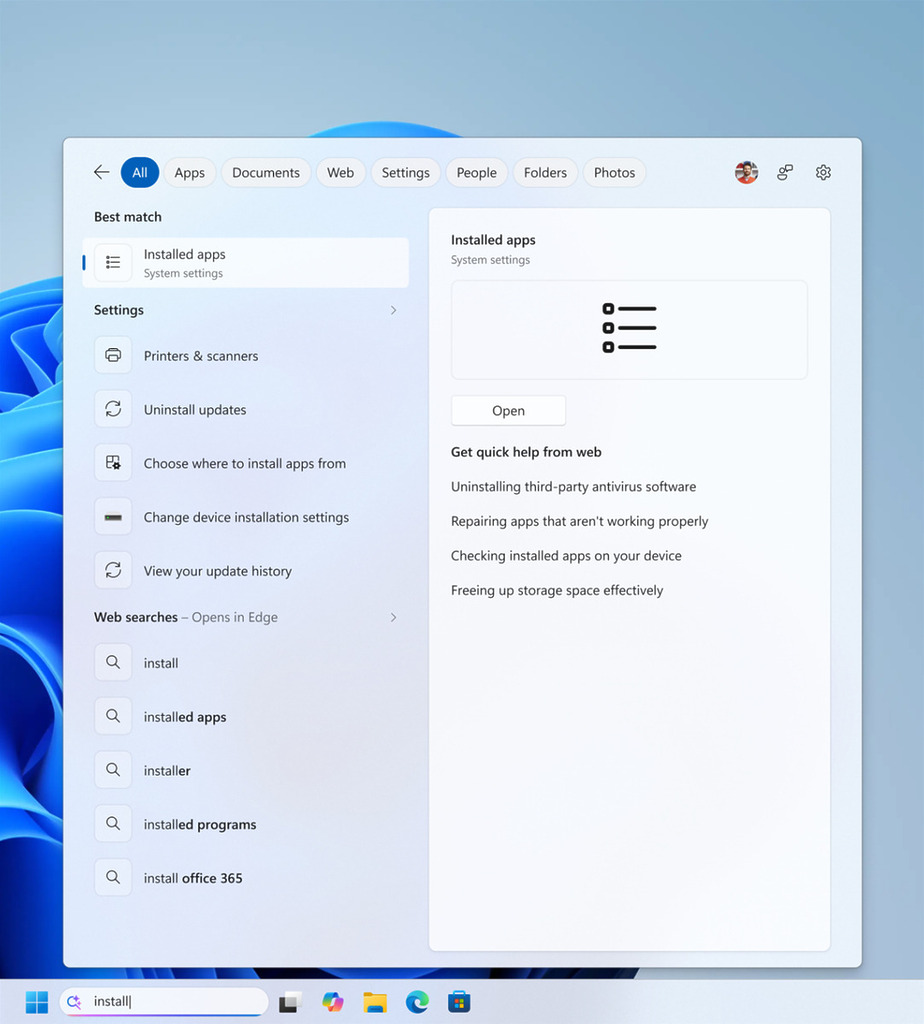
Task: Switch to the Apps filter tab
Action: [x=189, y=172]
